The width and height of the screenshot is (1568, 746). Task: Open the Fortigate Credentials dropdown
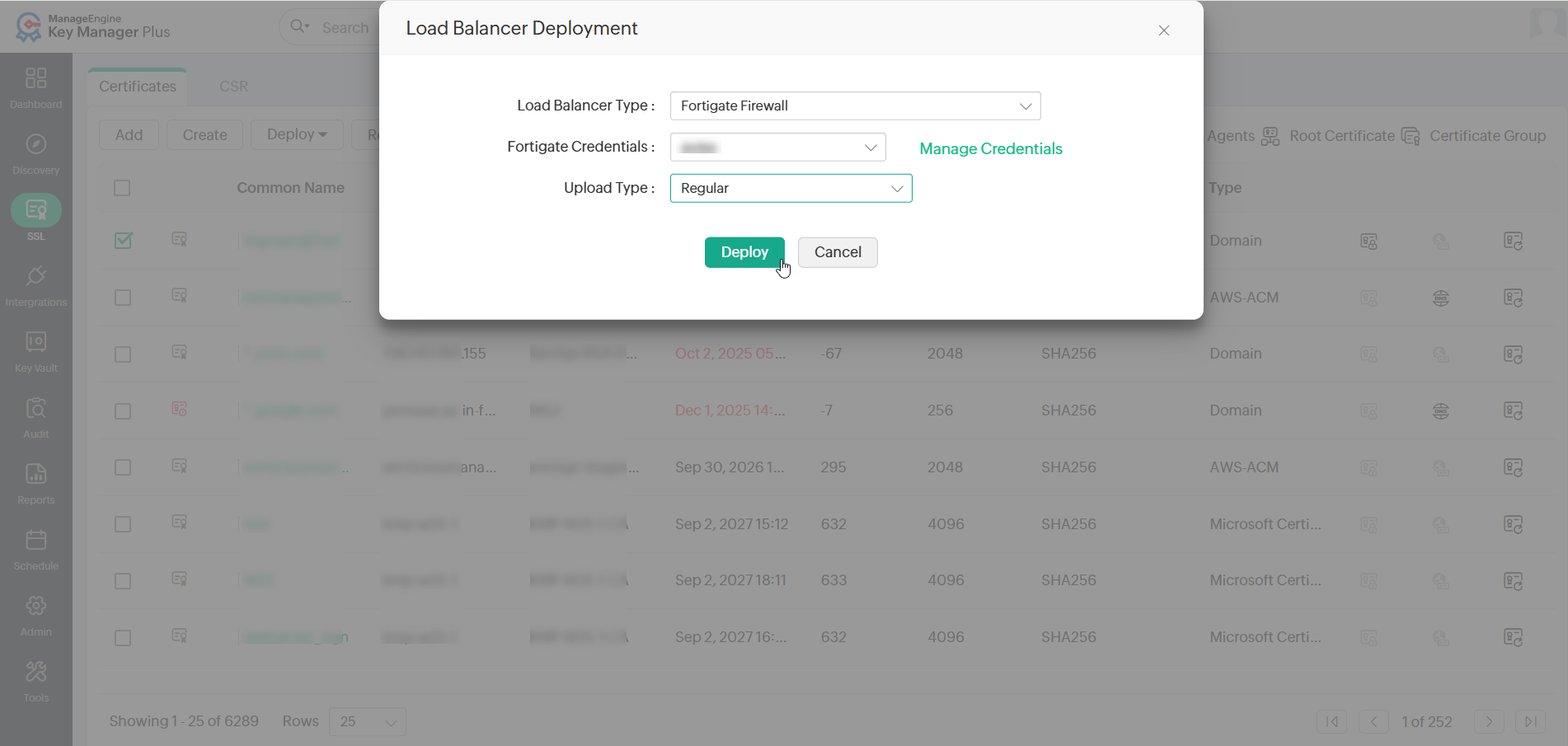[x=777, y=147]
